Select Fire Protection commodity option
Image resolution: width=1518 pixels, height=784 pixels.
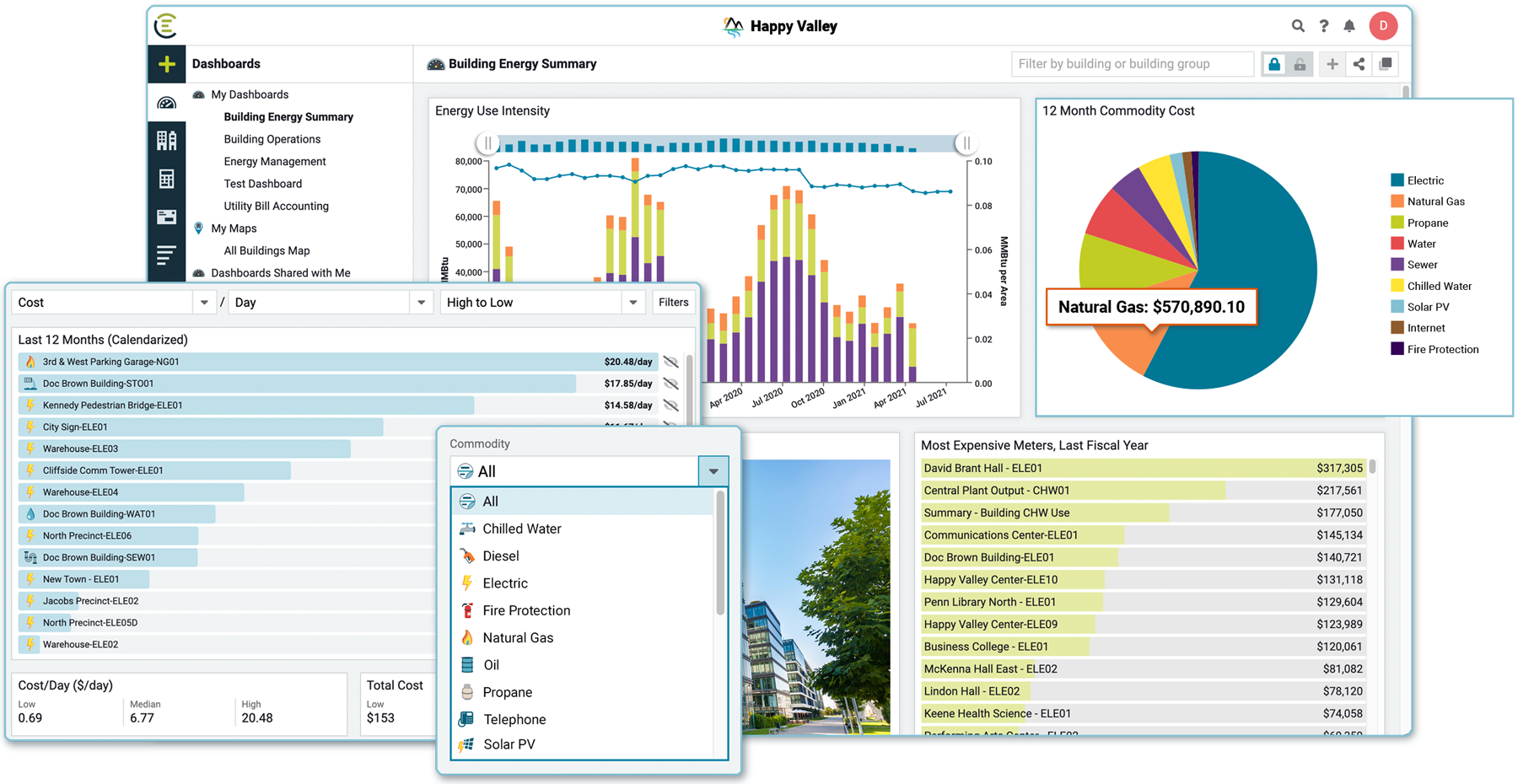click(x=583, y=610)
